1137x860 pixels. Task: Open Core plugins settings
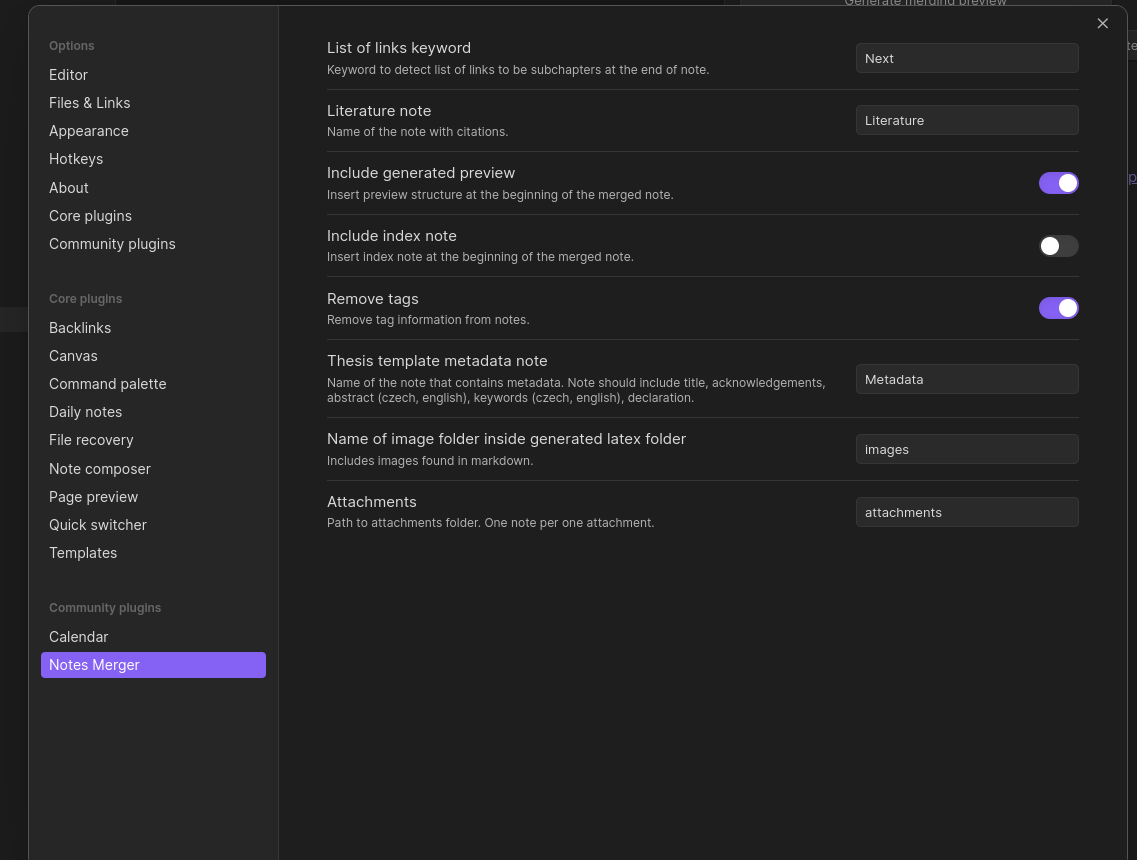point(90,215)
